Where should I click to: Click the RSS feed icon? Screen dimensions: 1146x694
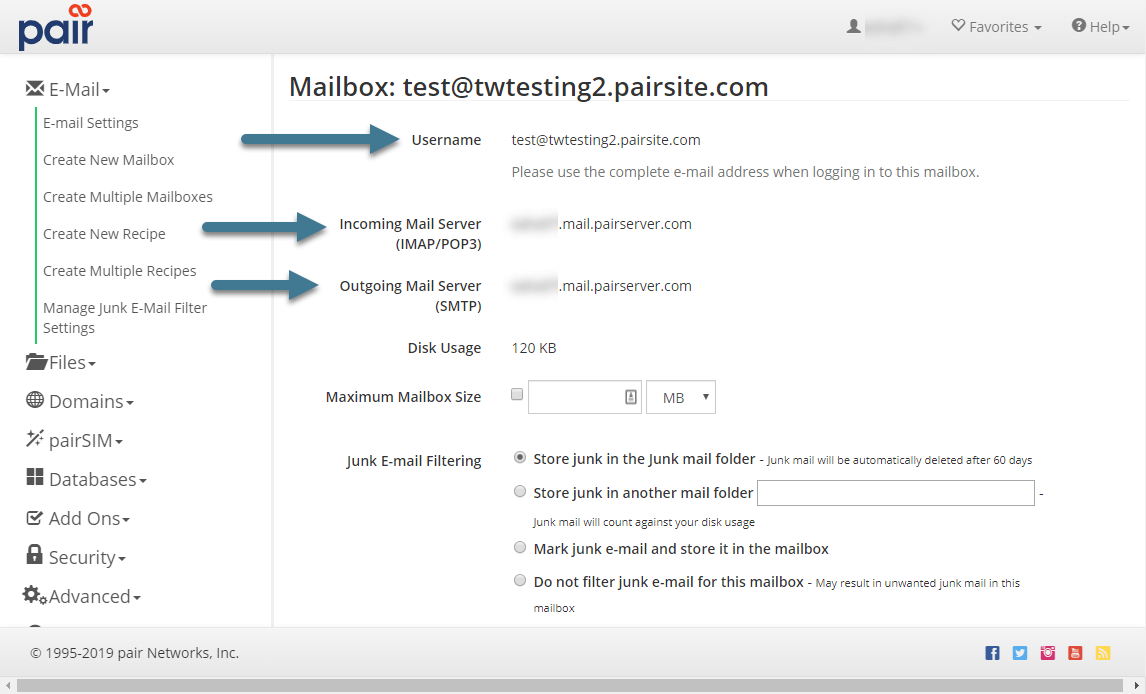[x=1103, y=652]
